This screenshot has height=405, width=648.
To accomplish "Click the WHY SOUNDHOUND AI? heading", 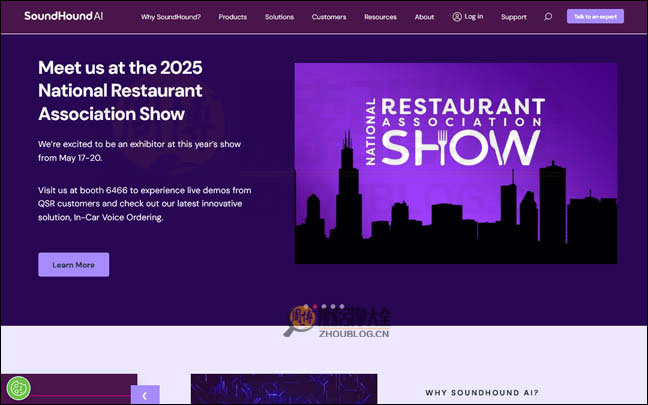I will coord(482,393).
